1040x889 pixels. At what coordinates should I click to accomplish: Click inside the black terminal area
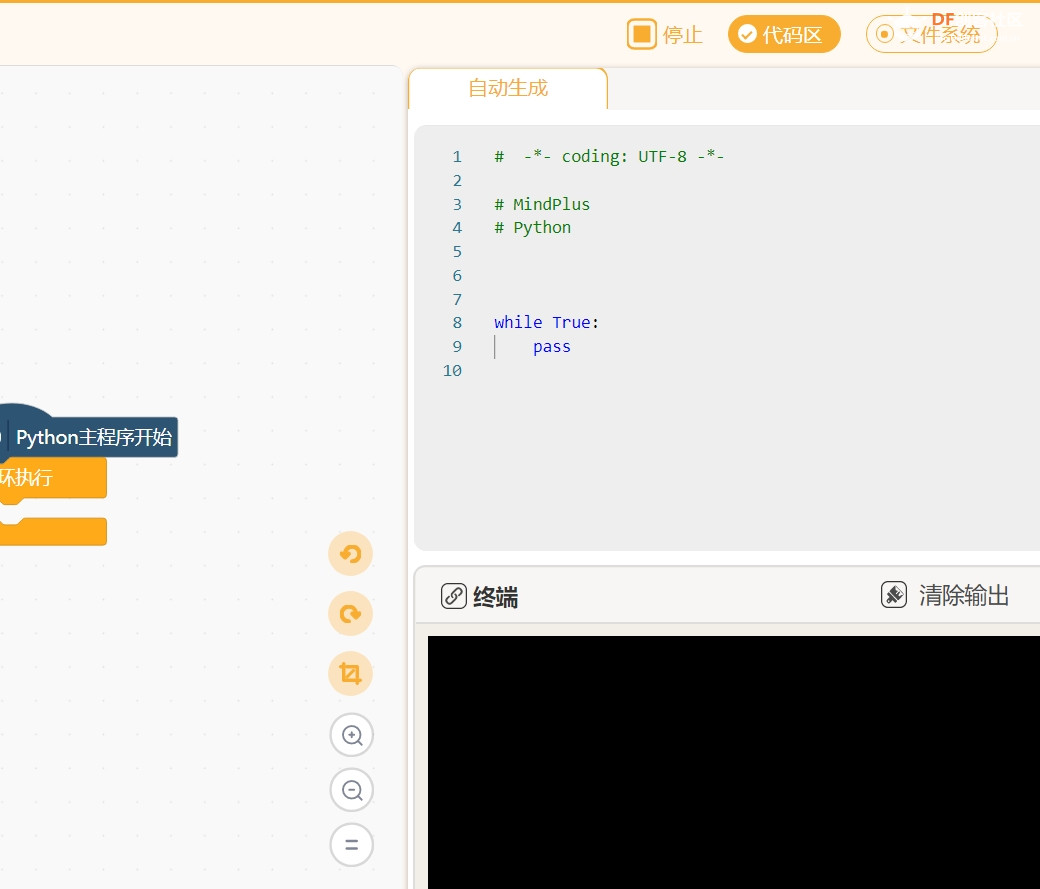734,762
